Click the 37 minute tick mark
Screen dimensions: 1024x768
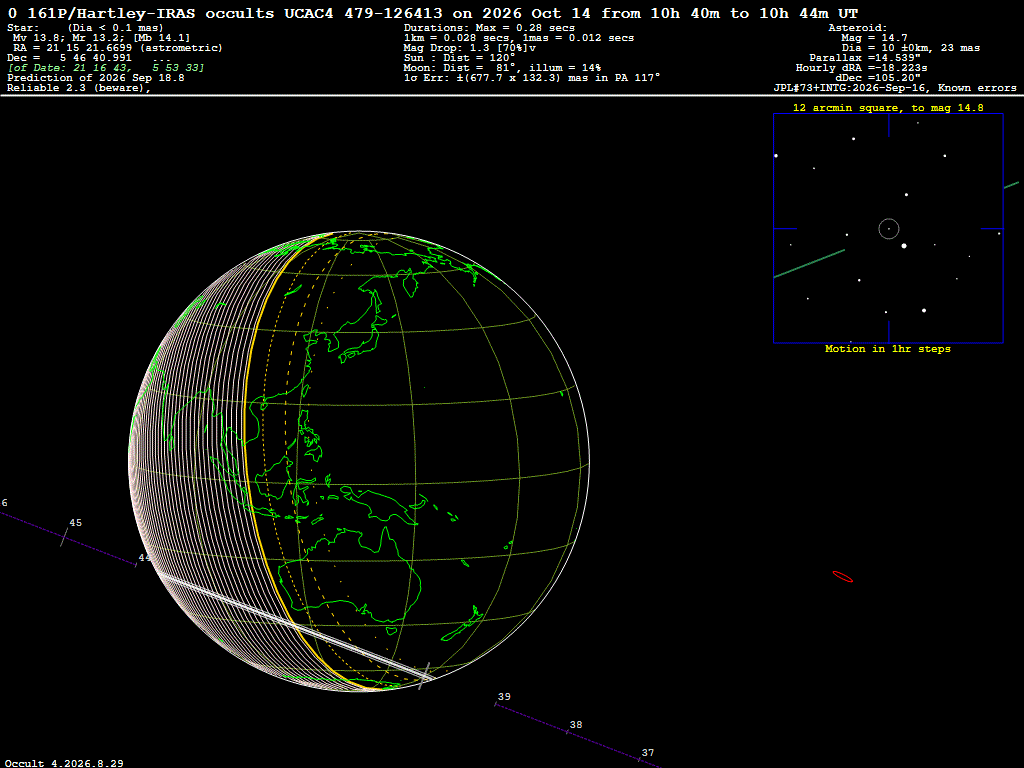click(x=639, y=760)
